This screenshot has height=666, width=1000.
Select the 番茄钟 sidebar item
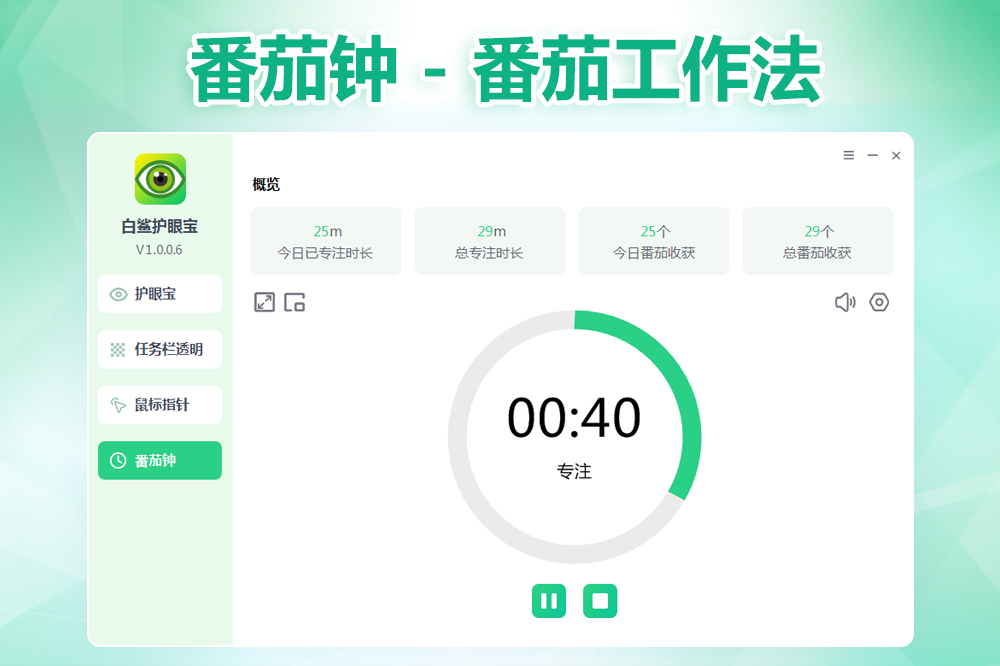[160, 461]
